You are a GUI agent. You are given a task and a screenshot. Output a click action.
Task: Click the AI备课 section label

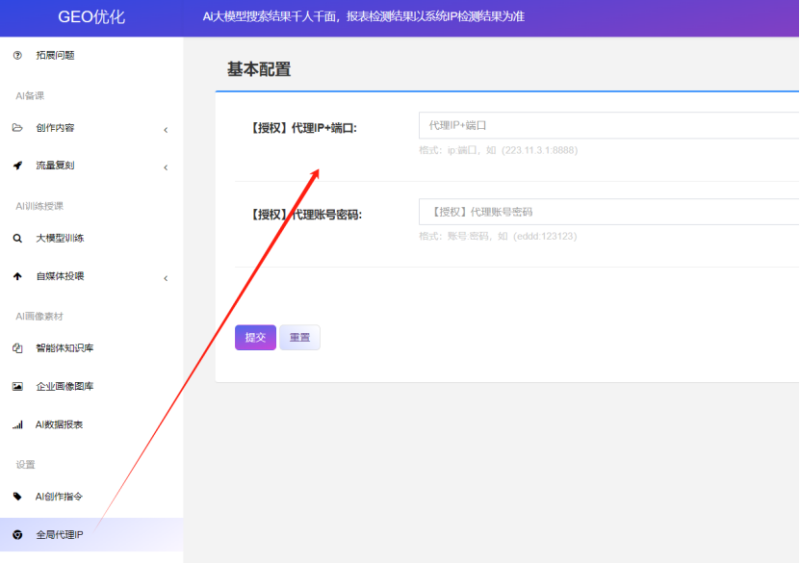coord(30,95)
